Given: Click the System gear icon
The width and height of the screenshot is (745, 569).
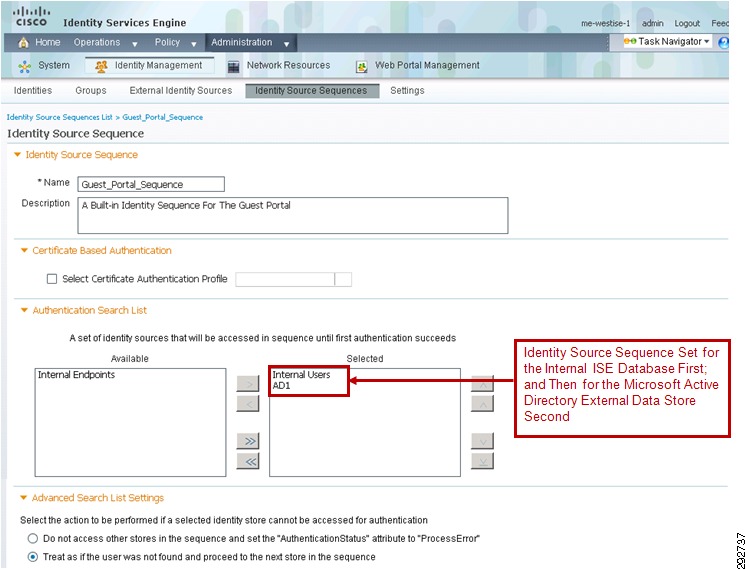Looking at the screenshot, I should 25,66.
